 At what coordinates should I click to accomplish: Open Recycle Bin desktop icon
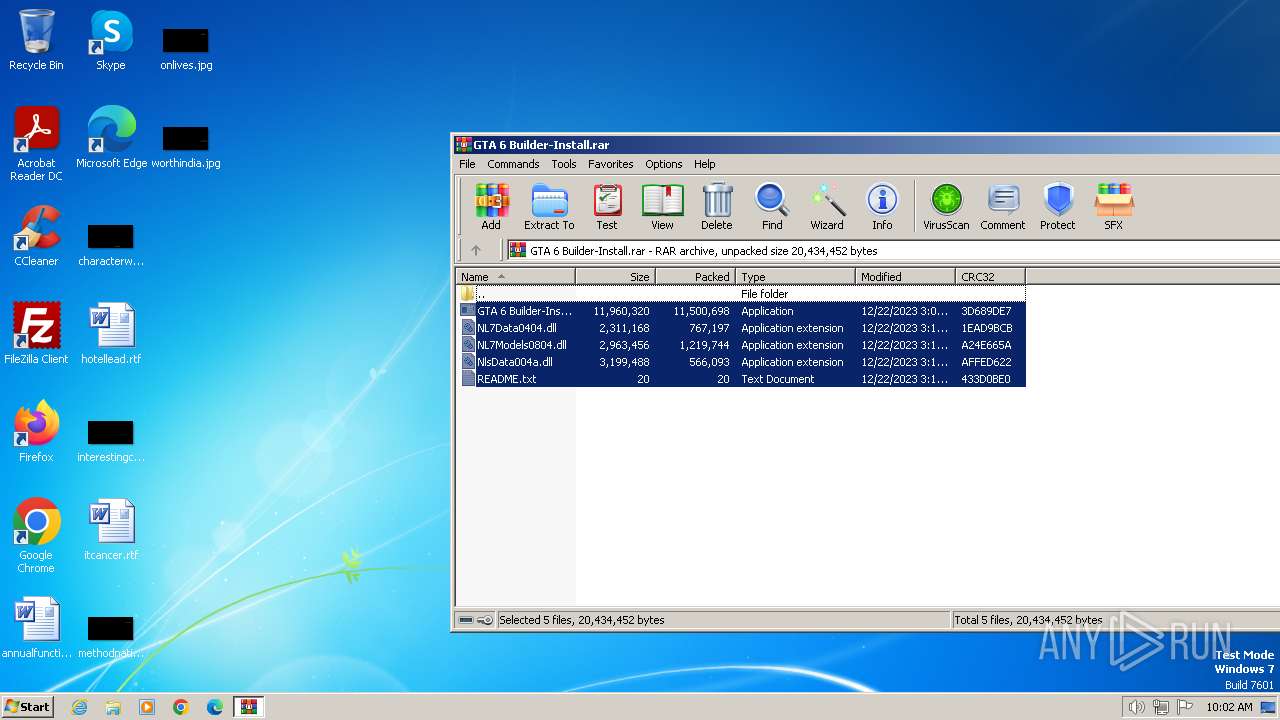(36, 41)
